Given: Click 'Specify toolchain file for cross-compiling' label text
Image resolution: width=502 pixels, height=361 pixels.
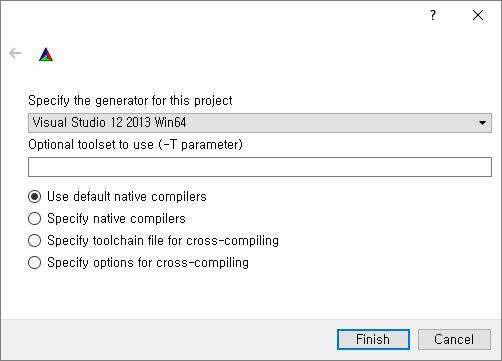Looking at the screenshot, I should click(x=163, y=241).
